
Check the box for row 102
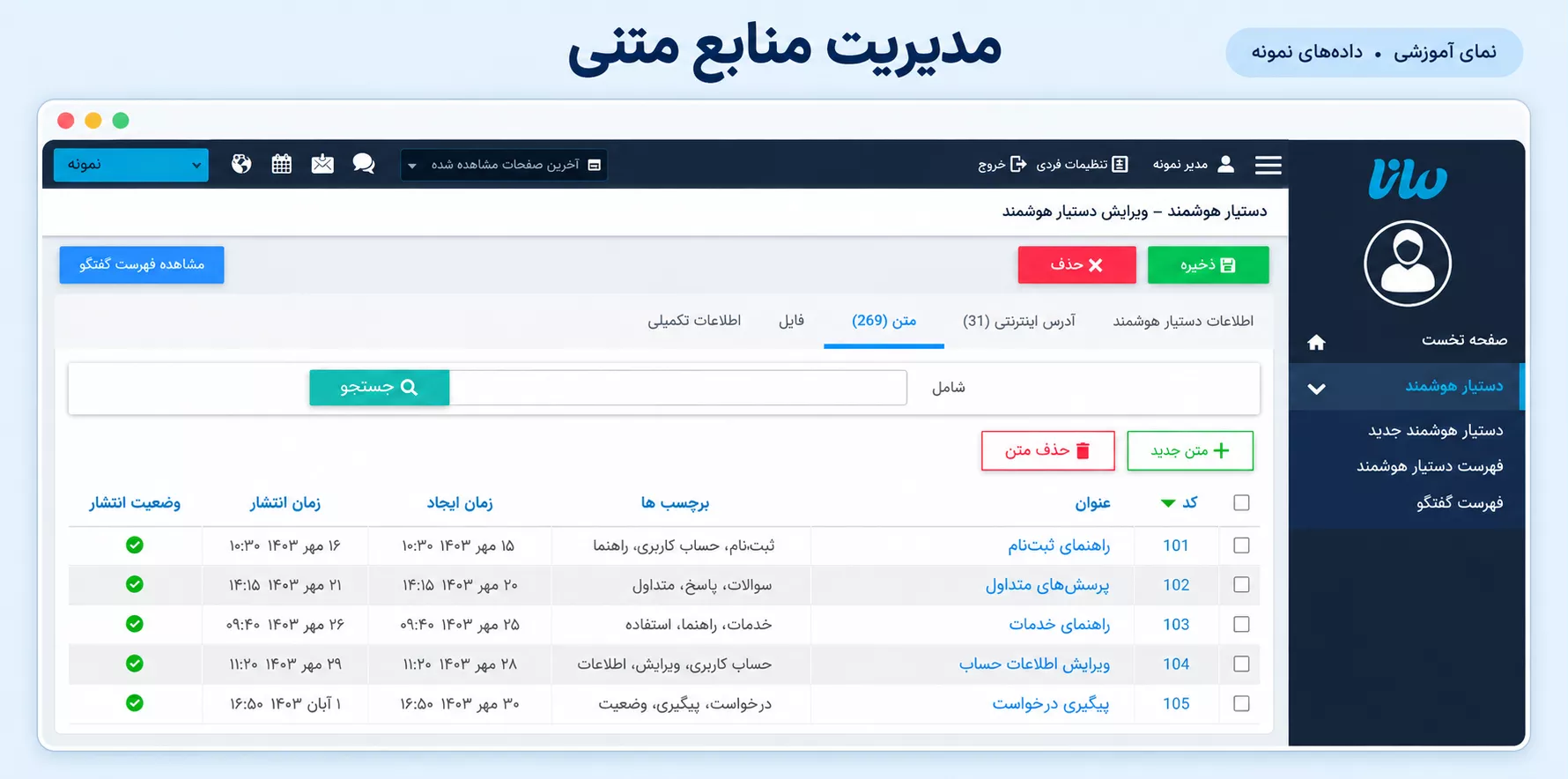tap(1241, 584)
